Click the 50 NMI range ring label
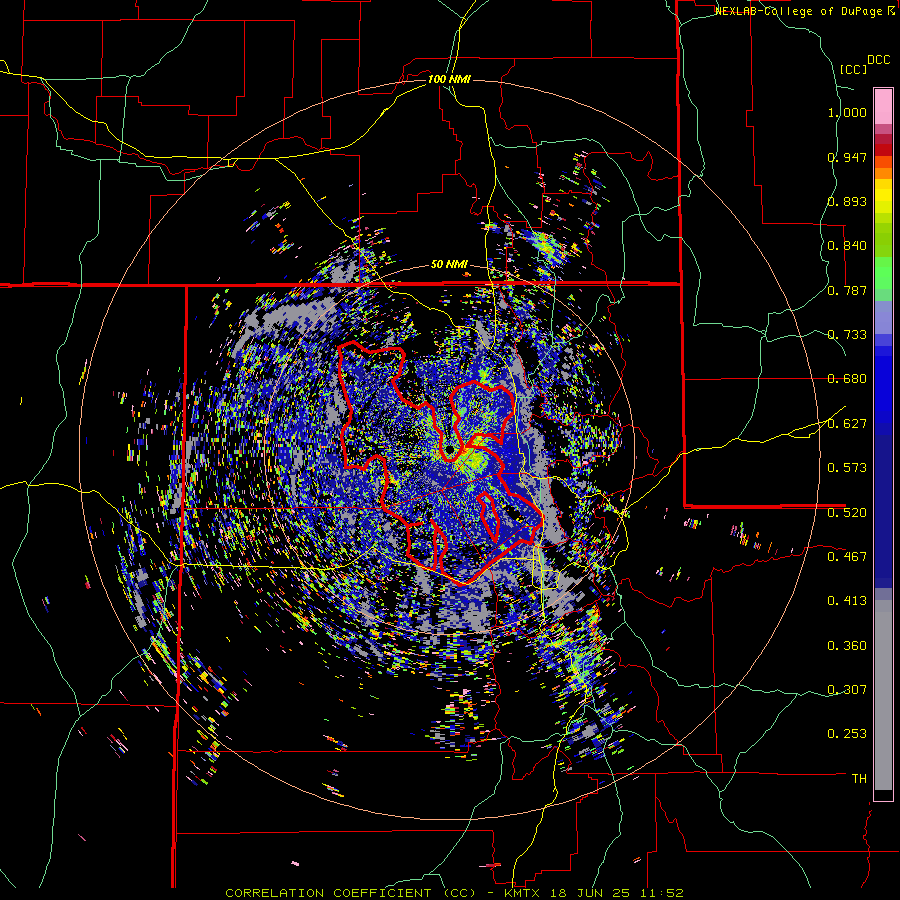Viewport: 900px width, 900px height. pyautogui.click(x=449, y=265)
